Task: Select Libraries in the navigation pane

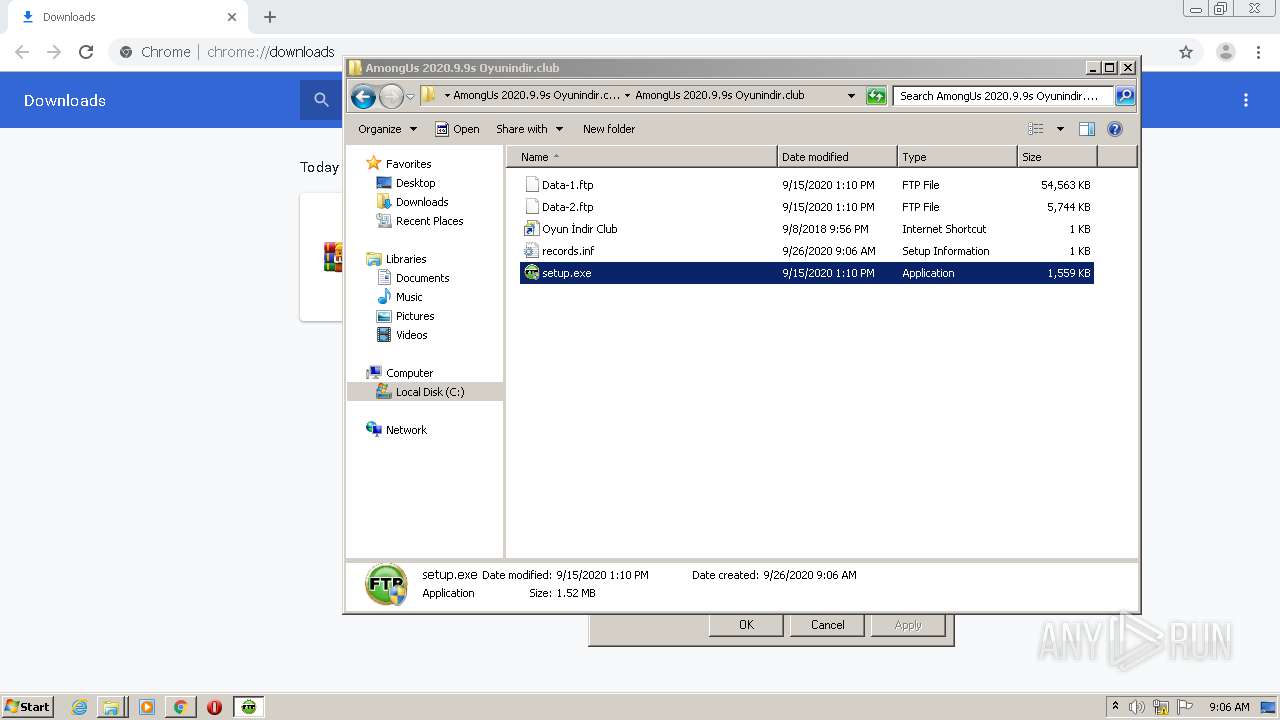Action: [397, 259]
